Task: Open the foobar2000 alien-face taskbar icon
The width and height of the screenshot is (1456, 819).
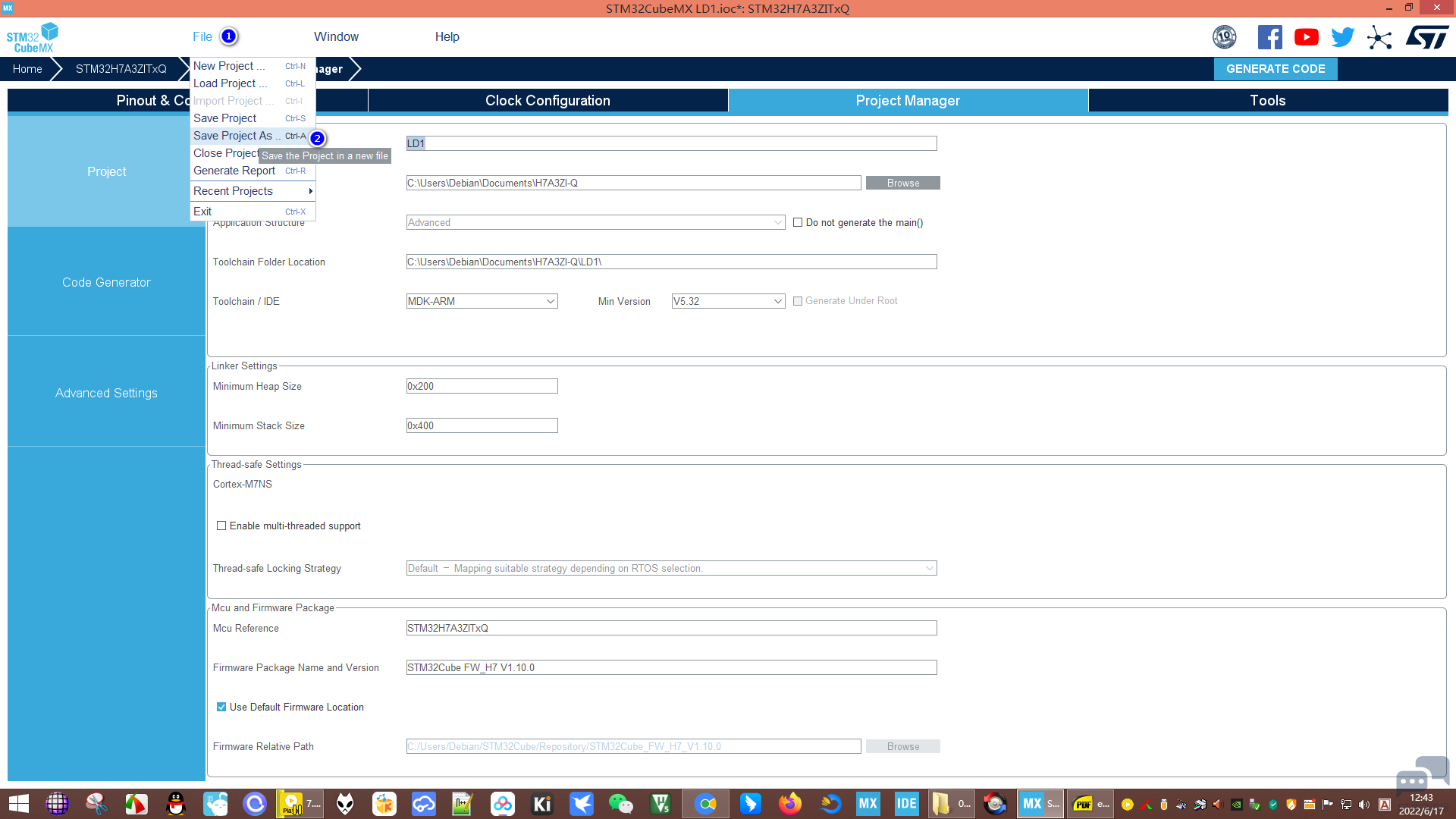Action: tap(345, 804)
